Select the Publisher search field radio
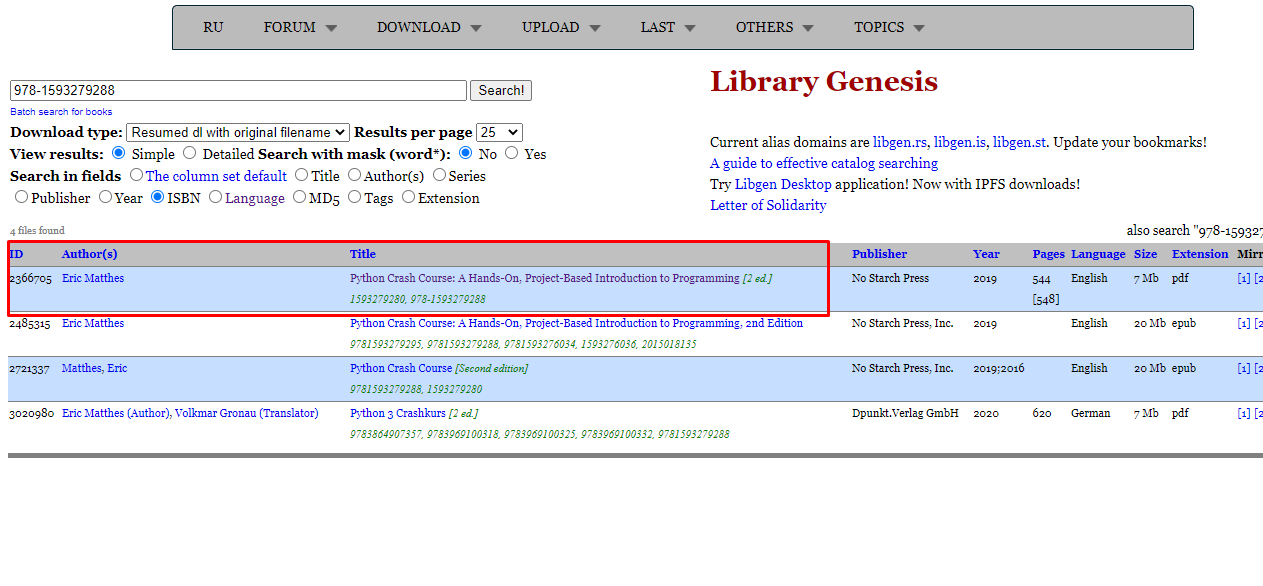Image resolution: width=1263 pixels, height=586 pixels. tap(22, 197)
